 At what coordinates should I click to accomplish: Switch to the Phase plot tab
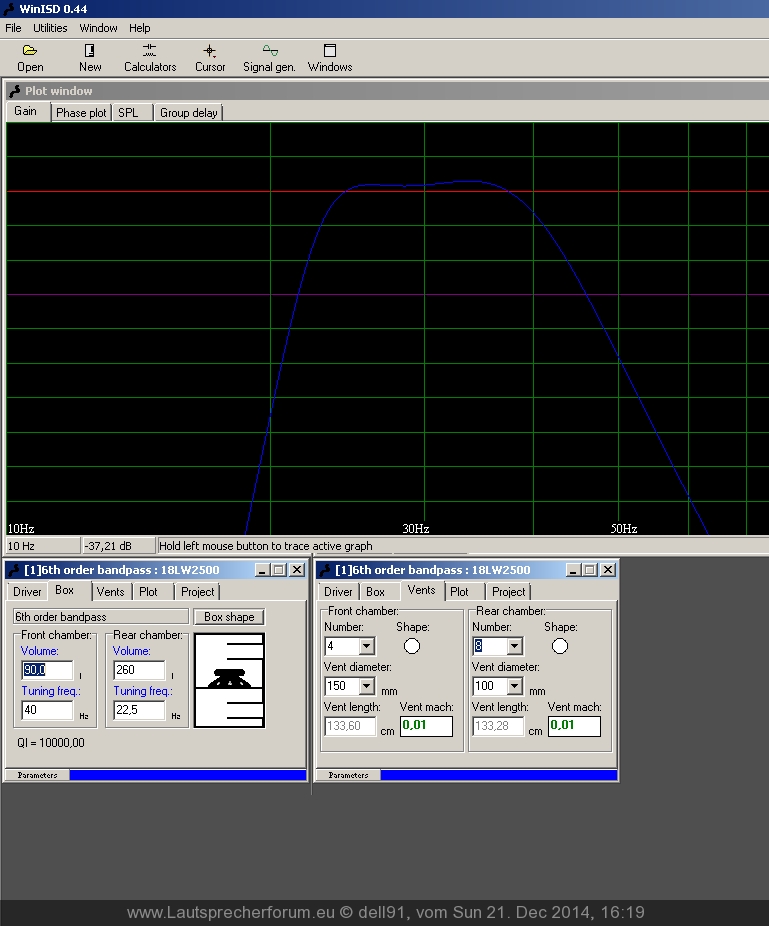click(x=81, y=113)
